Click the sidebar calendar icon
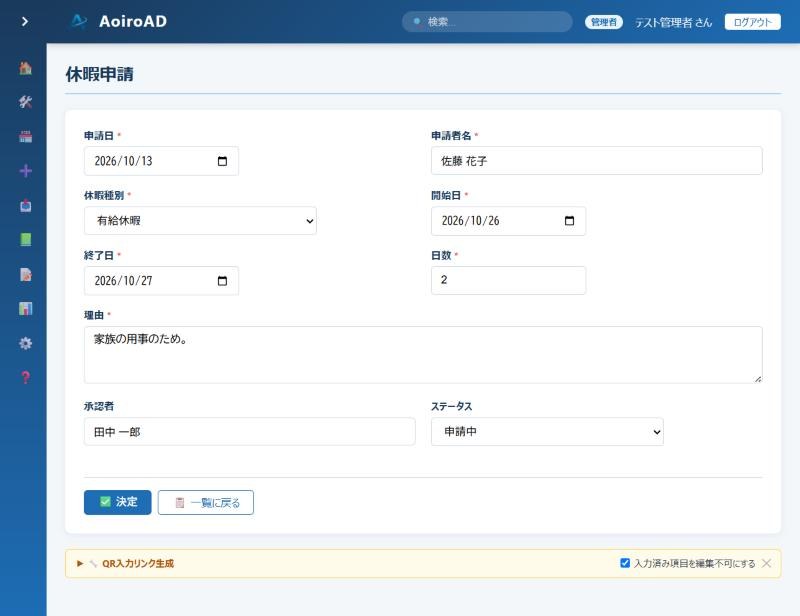The image size is (800, 616). [x=26, y=137]
